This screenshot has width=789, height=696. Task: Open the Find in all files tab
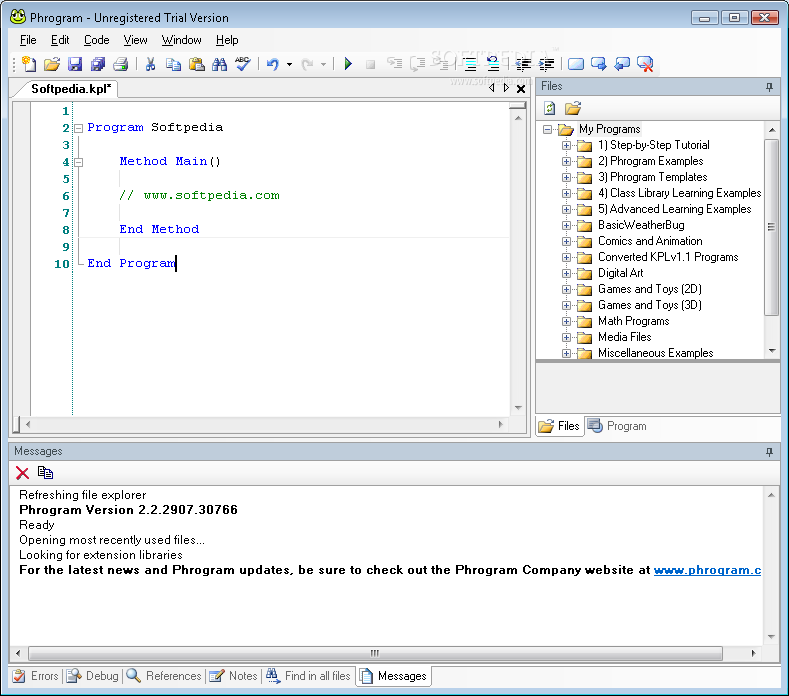click(x=308, y=676)
